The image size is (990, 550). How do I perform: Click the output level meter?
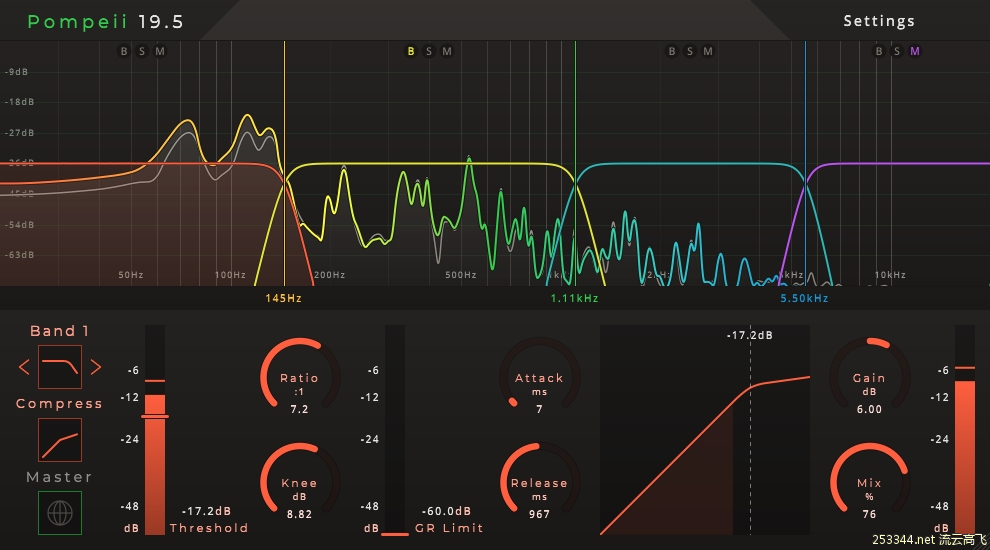point(965,430)
